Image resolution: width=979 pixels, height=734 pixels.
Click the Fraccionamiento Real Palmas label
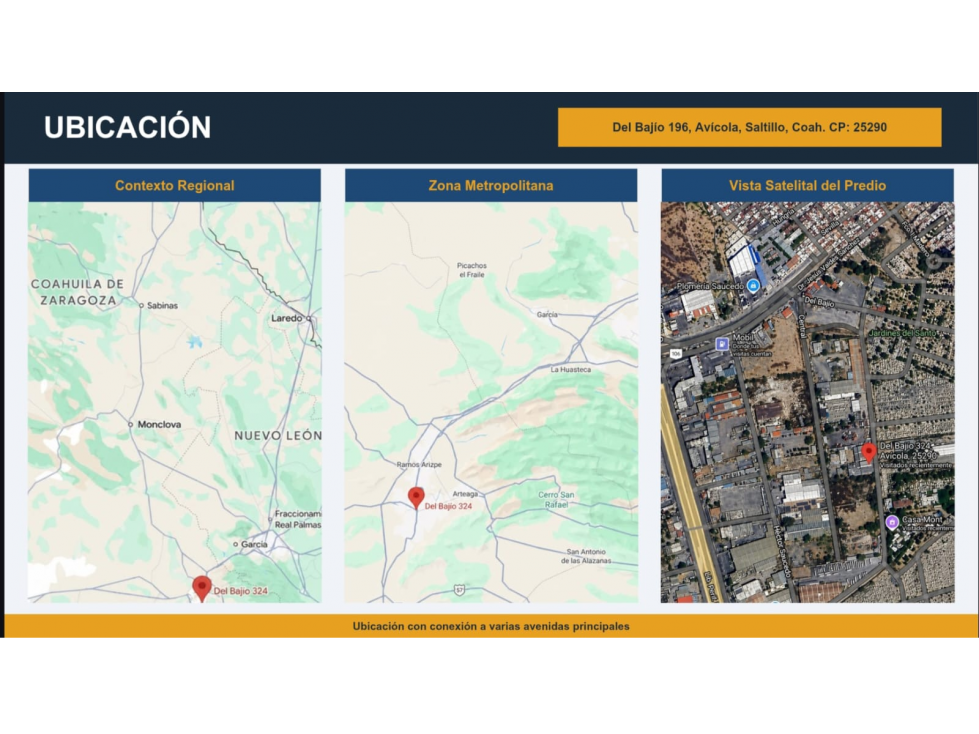(298, 519)
